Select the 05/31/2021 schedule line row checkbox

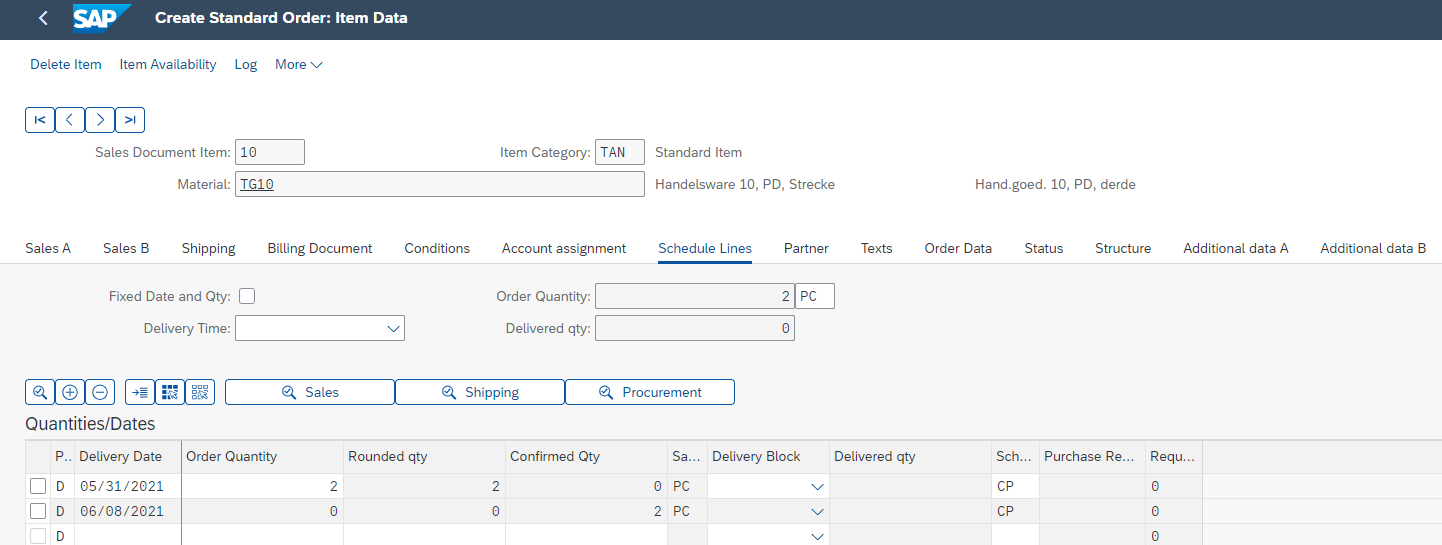coord(38,486)
